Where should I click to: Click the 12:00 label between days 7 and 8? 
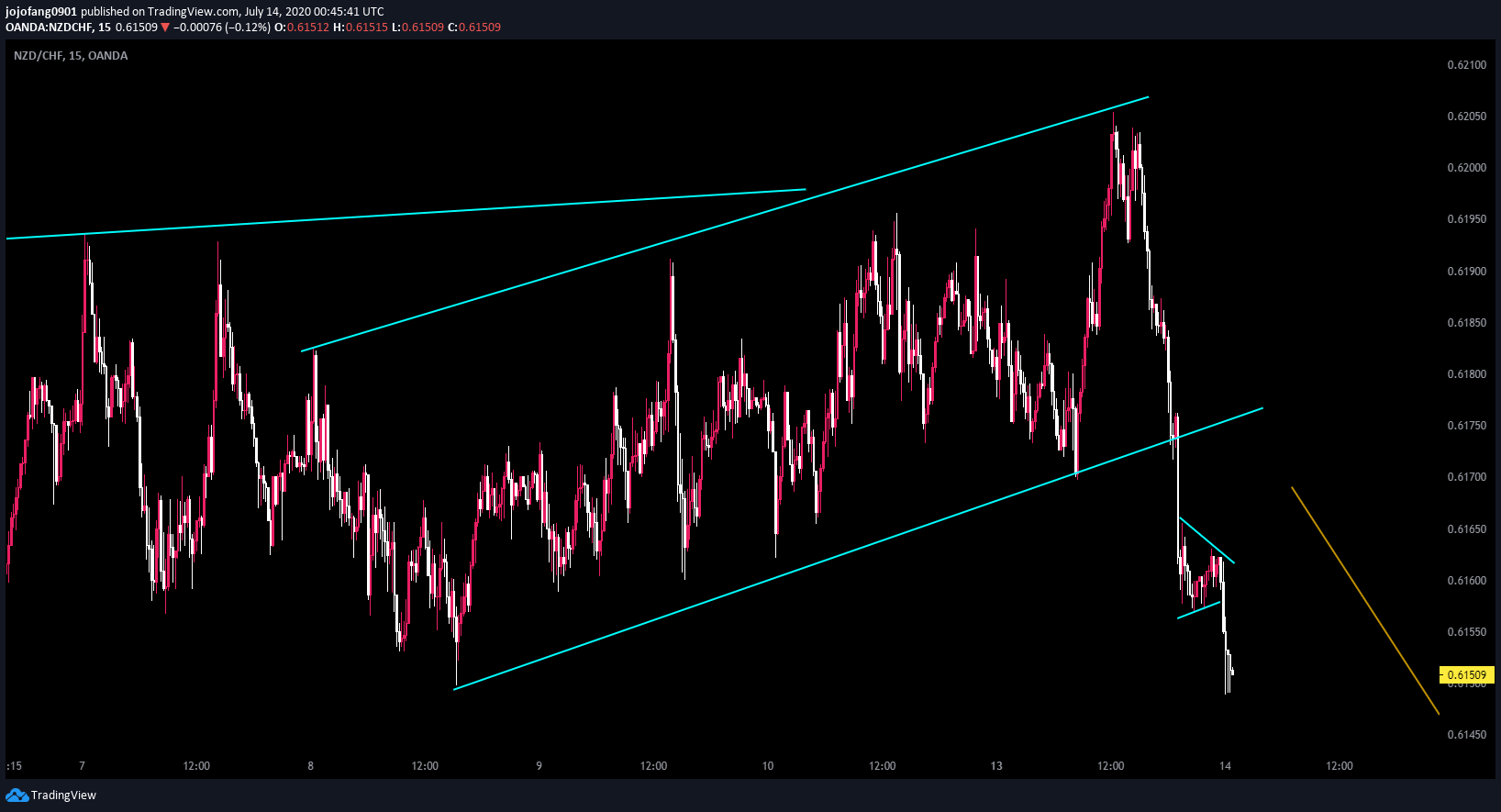tap(196, 766)
